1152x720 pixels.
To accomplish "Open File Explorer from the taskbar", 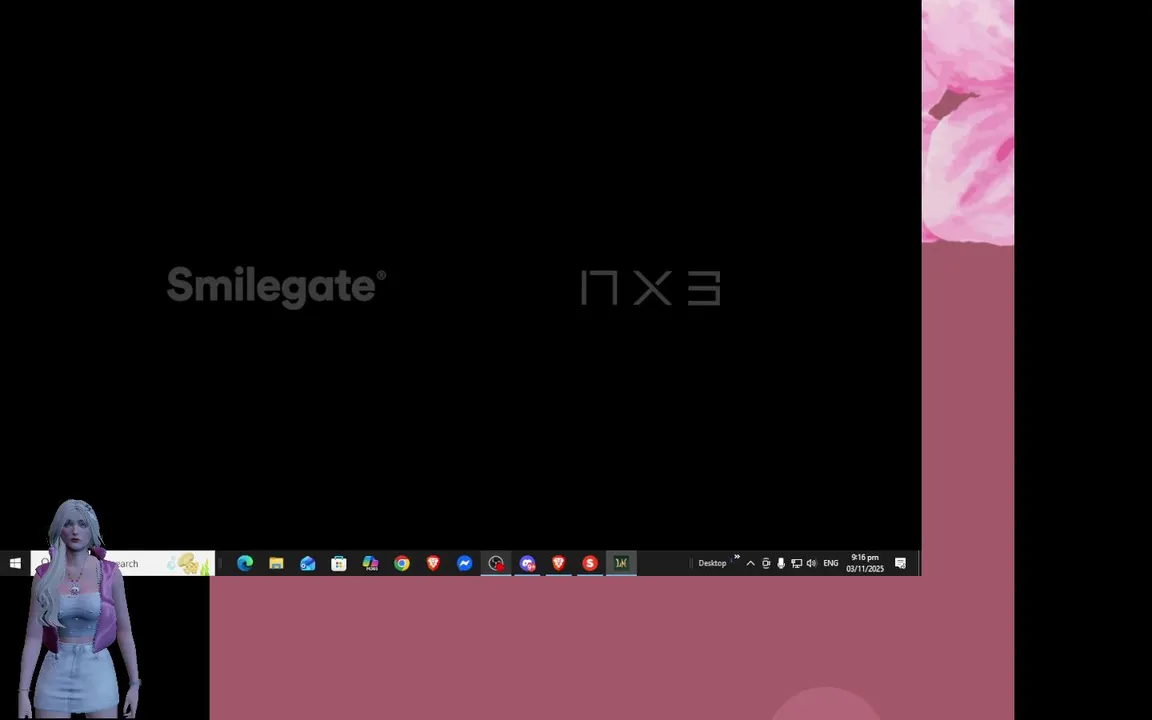I will point(276,564).
